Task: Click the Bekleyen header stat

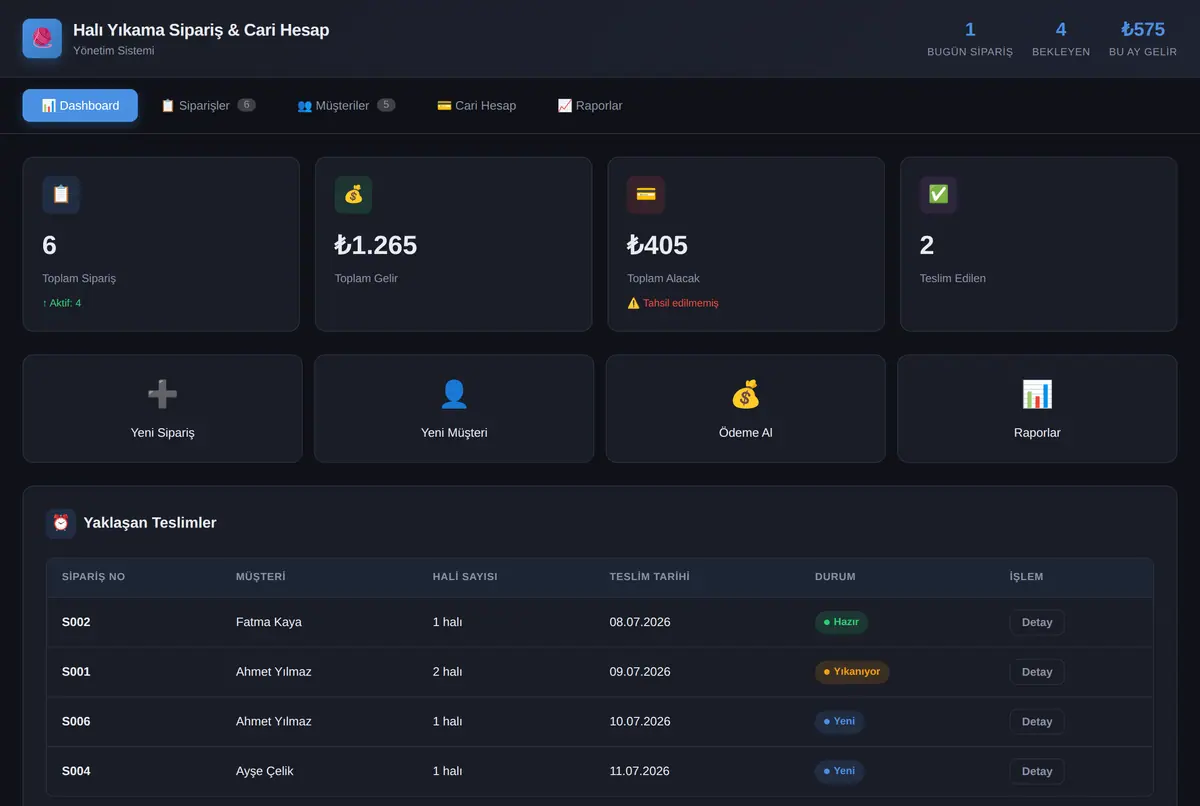Action: click(x=1061, y=39)
